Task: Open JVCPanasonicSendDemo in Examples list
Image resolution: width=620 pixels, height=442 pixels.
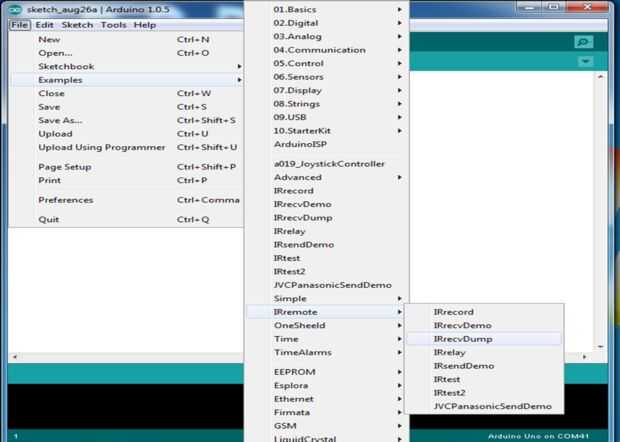Action: coord(327,285)
